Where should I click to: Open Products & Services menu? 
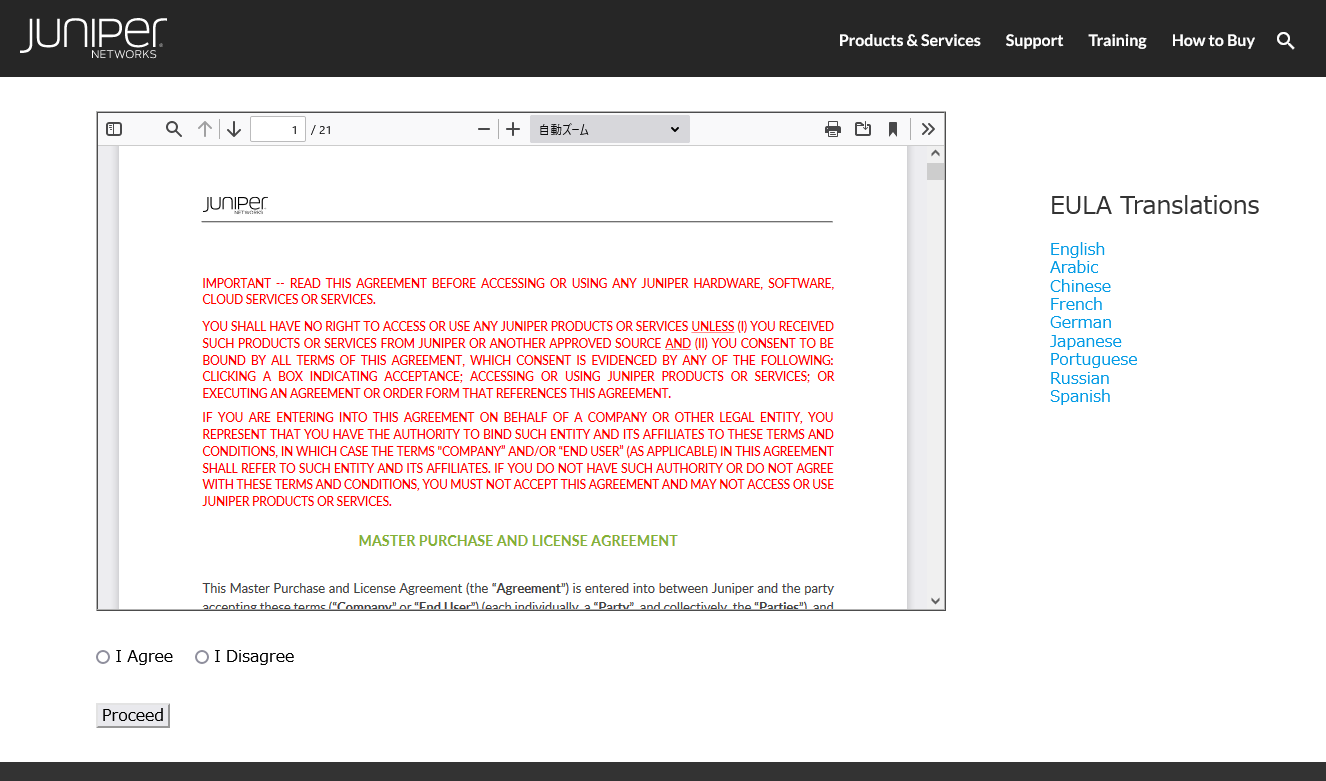click(x=909, y=41)
